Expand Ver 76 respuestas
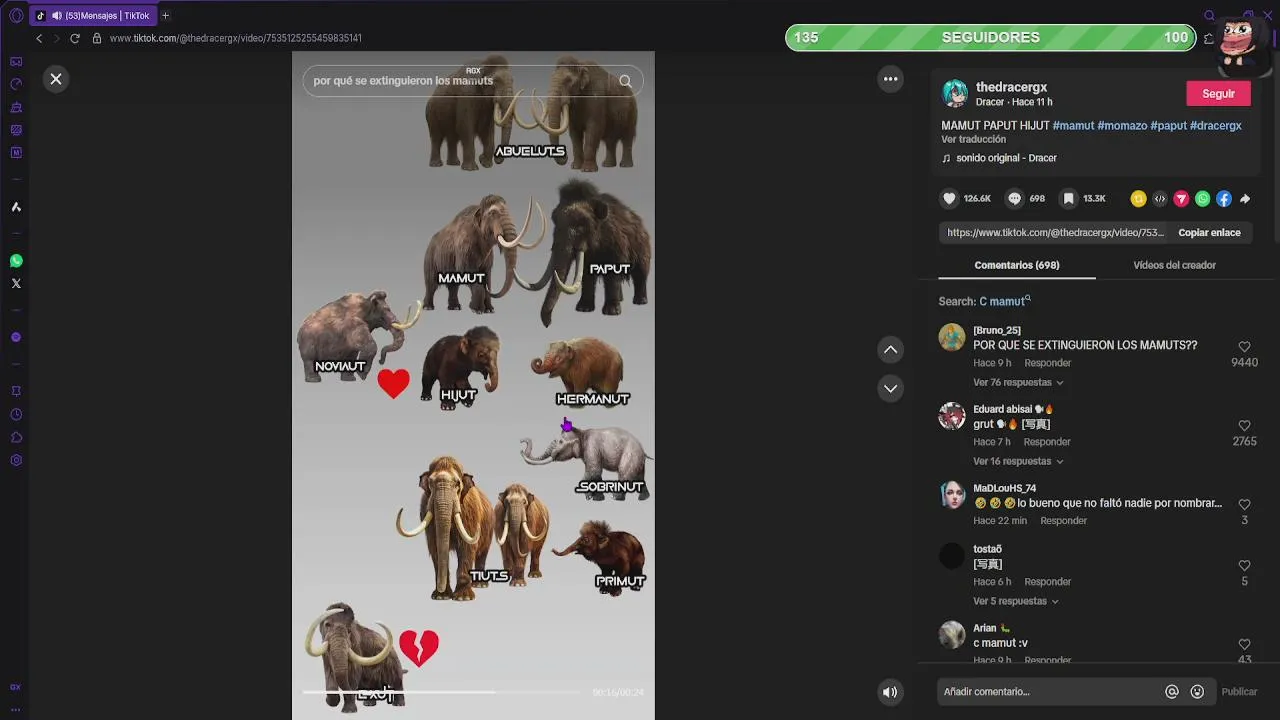This screenshot has width=1280, height=720. (1018, 383)
